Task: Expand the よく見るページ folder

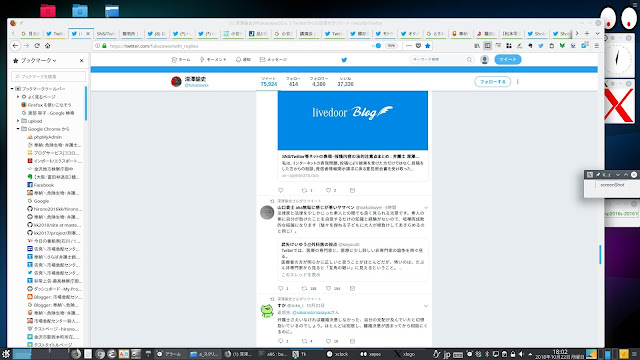Action: (18, 97)
